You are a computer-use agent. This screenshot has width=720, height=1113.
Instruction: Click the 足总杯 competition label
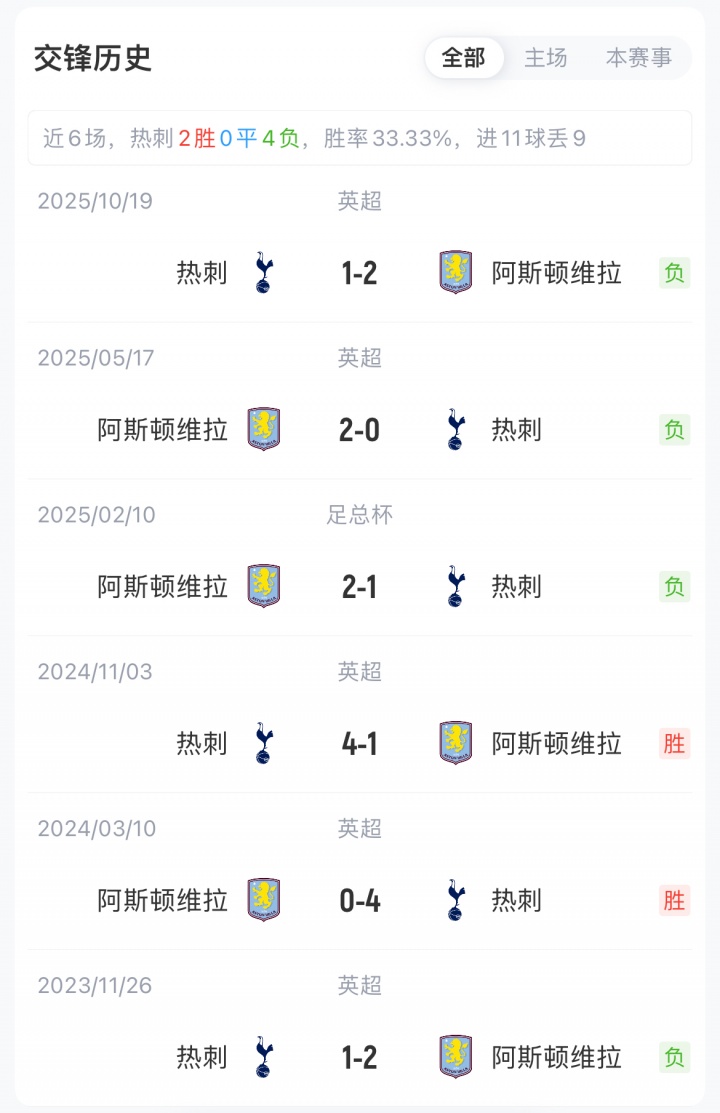pyautogui.click(x=359, y=515)
